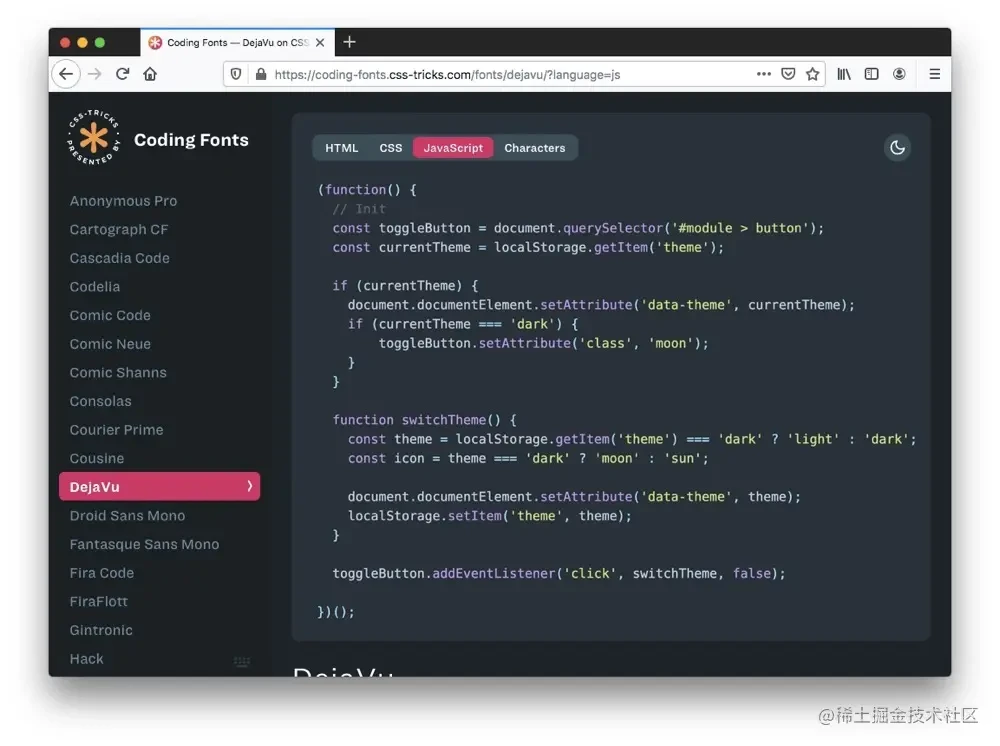This screenshot has height=746, width=1000.
Task: Click the '// Init' comment in code
Action: click(359, 209)
